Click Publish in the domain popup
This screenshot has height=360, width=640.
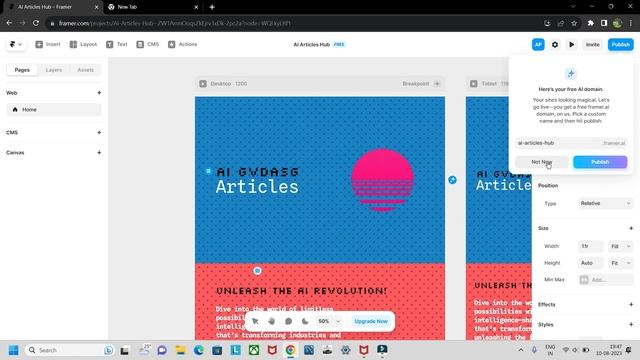[600, 162]
